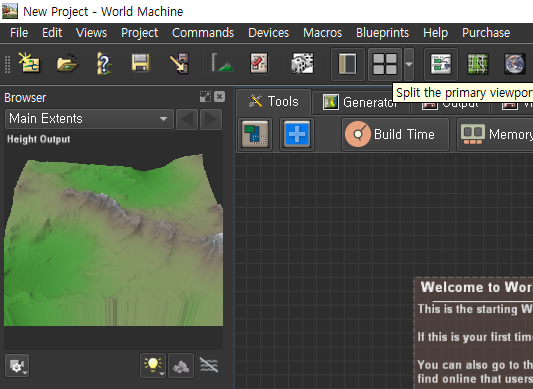Open the Edit menu
533x389 pixels.
pyautogui.click(x=52, y=33)
